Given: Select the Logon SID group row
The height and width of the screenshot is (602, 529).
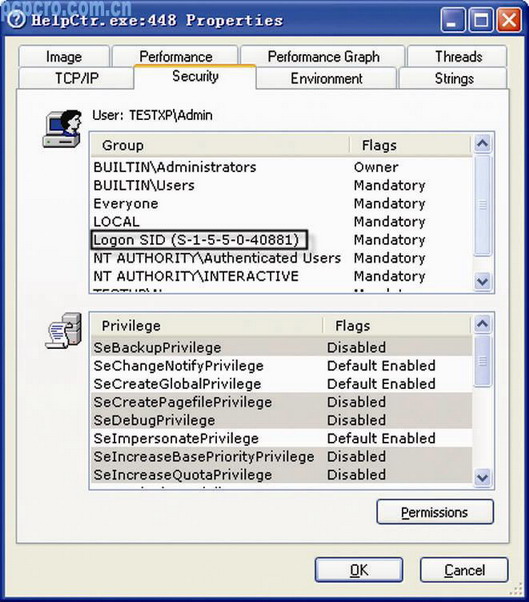Looking at the screenshot, I should (282, 240).
